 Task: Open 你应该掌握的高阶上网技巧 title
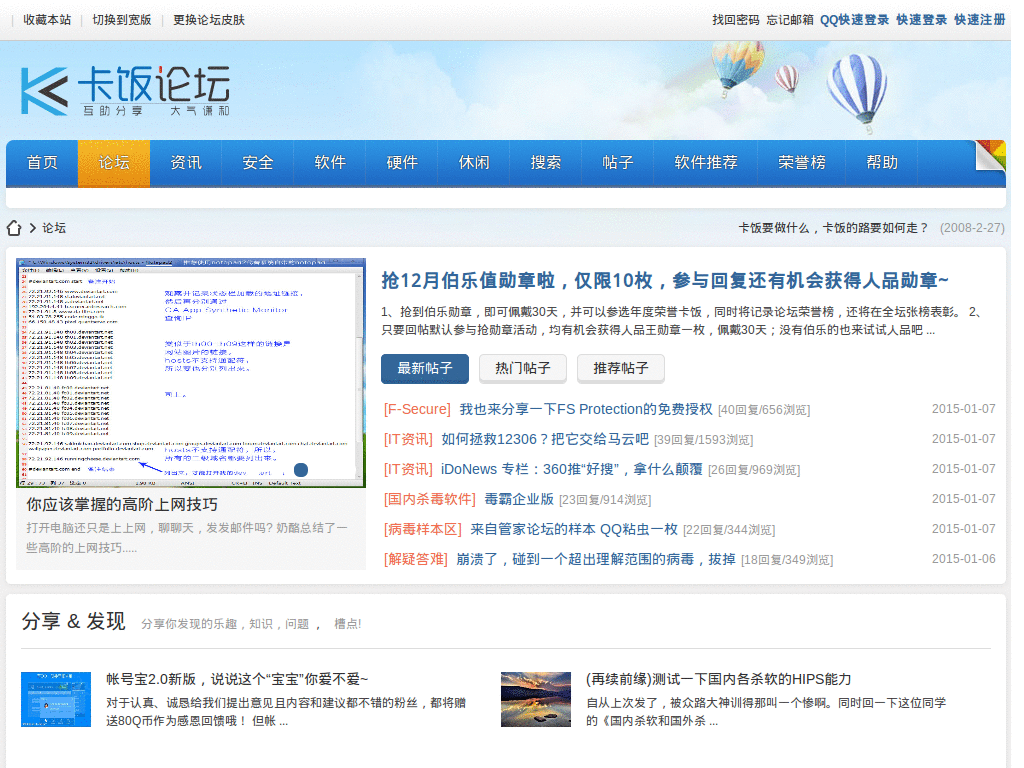[x=121, y=505]
